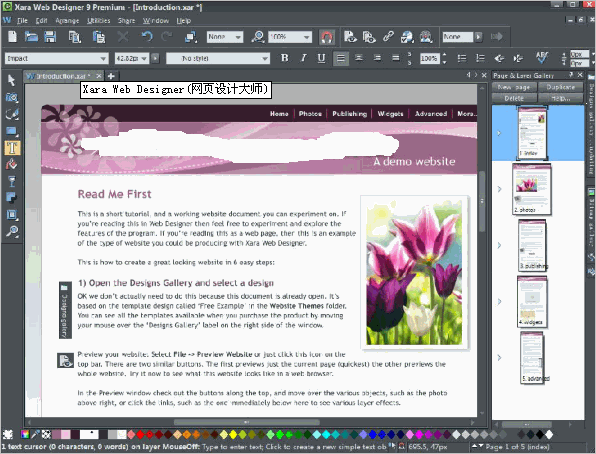Select the Selector arrow tool
Image resolution: width=596 pixels, height=454 pixels.
11,80
